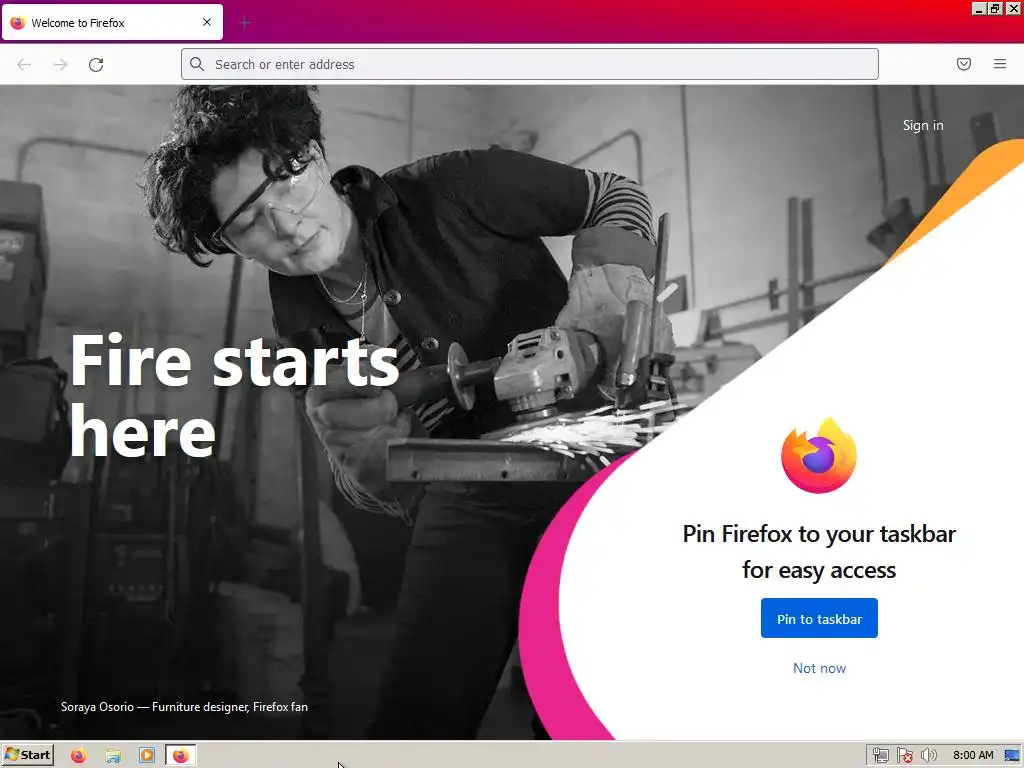Open the Windows Start menu

(27, 755)
